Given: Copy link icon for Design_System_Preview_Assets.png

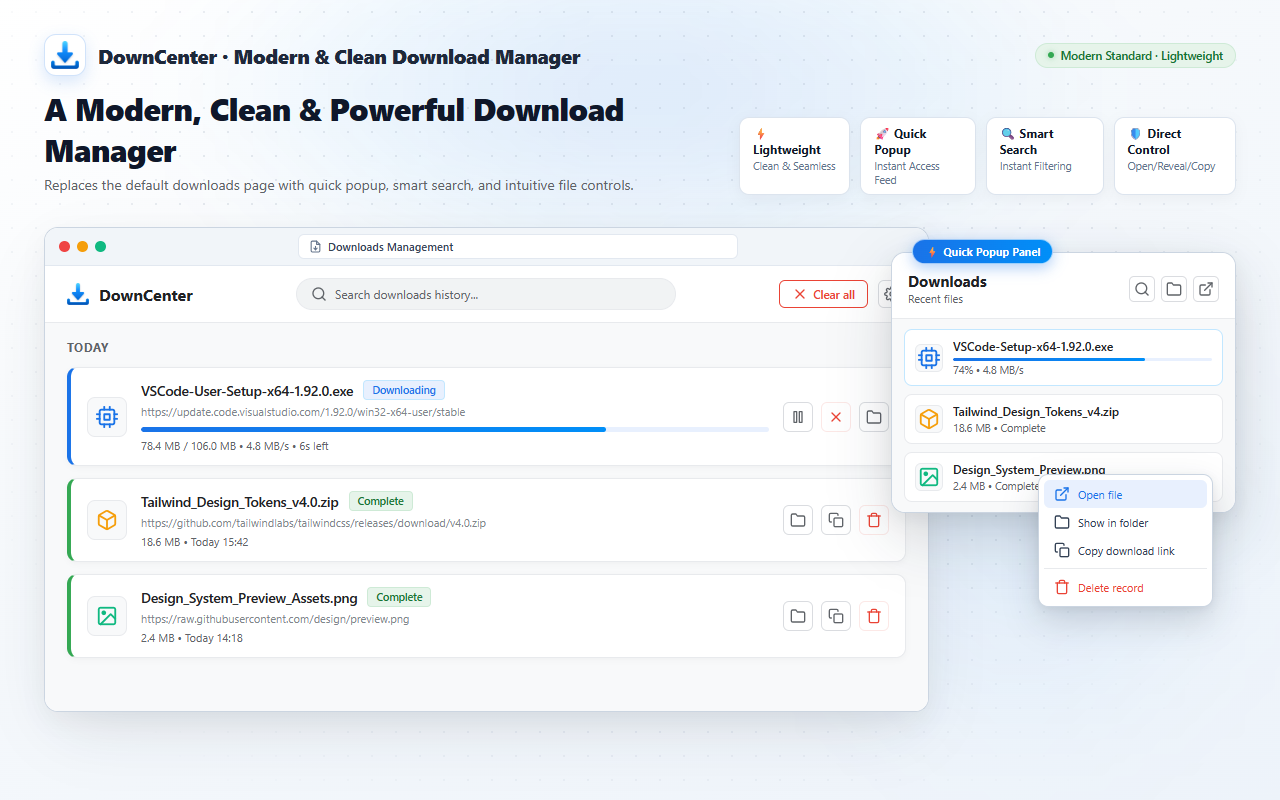Looking at the screenshot, I should [x=836, y=616].
